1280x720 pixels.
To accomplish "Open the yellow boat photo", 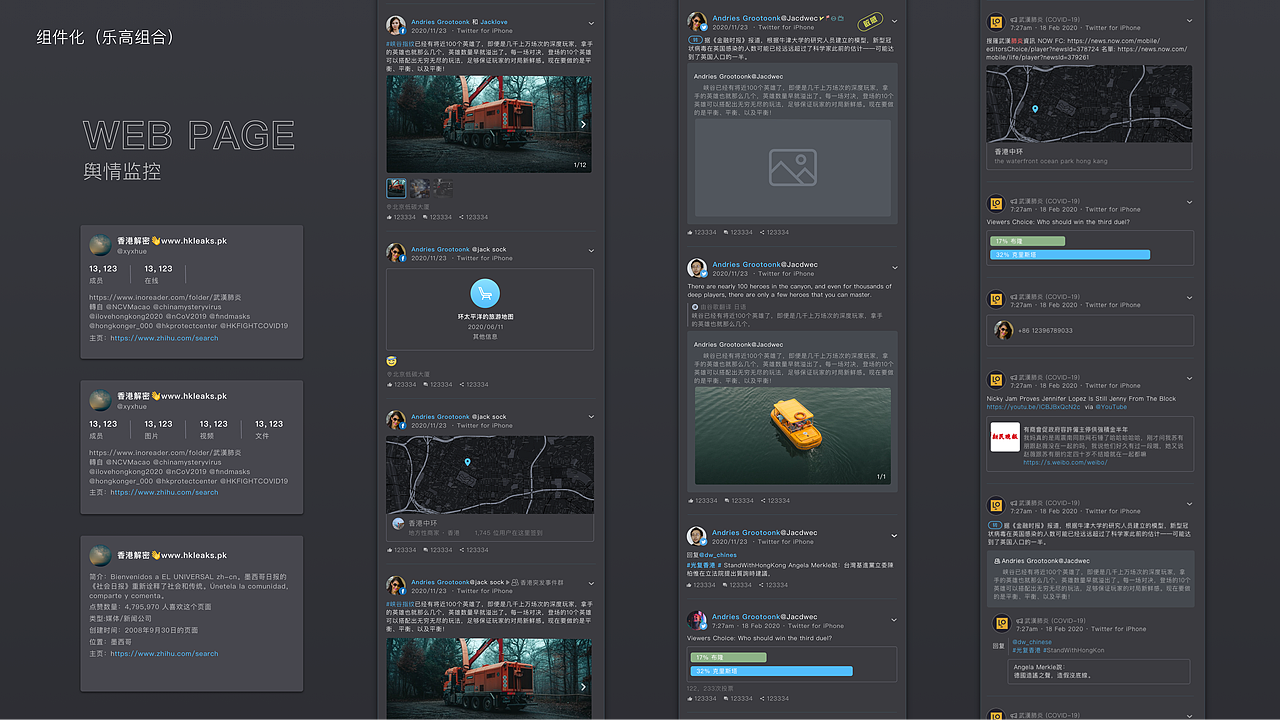I will [793, 436].
